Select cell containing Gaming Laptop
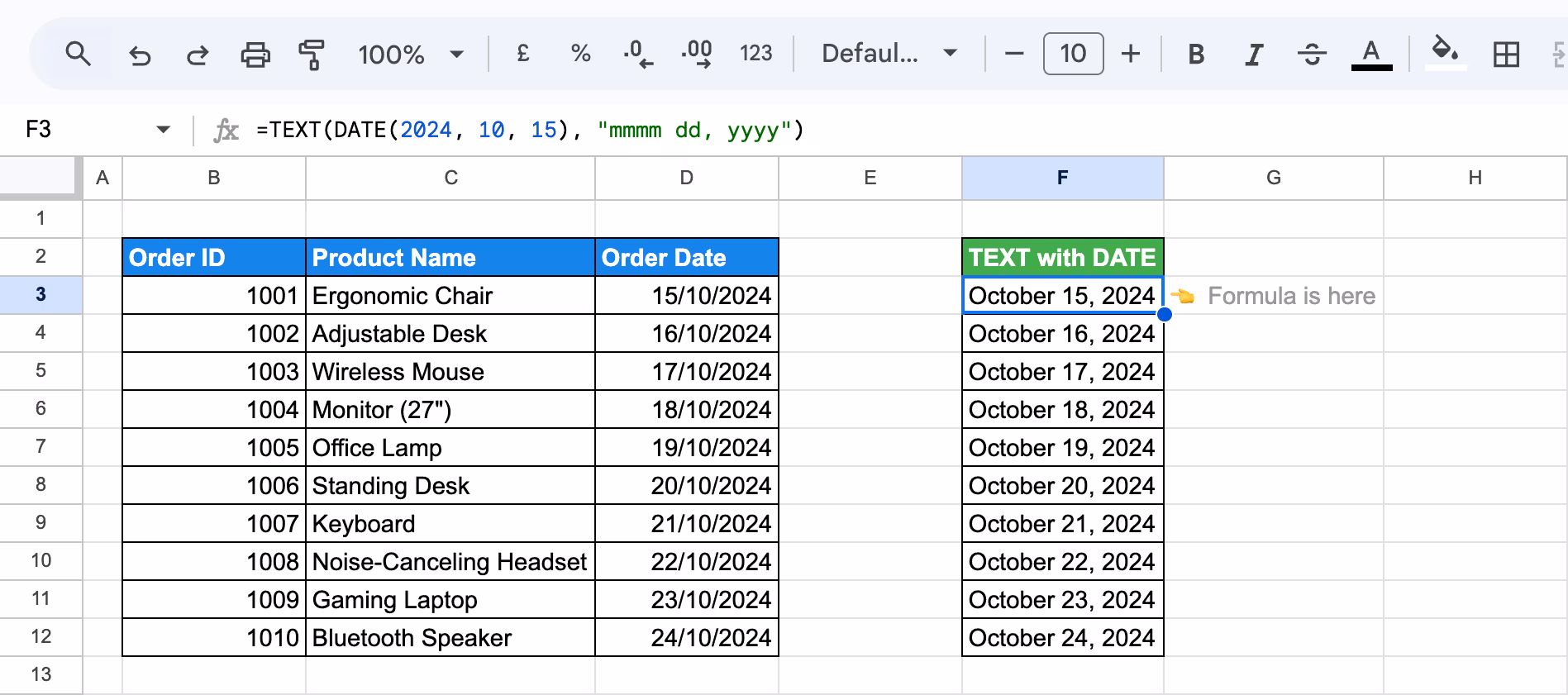Image resolution: width=1568 pixels, height=695 pixels. (450, 599)
